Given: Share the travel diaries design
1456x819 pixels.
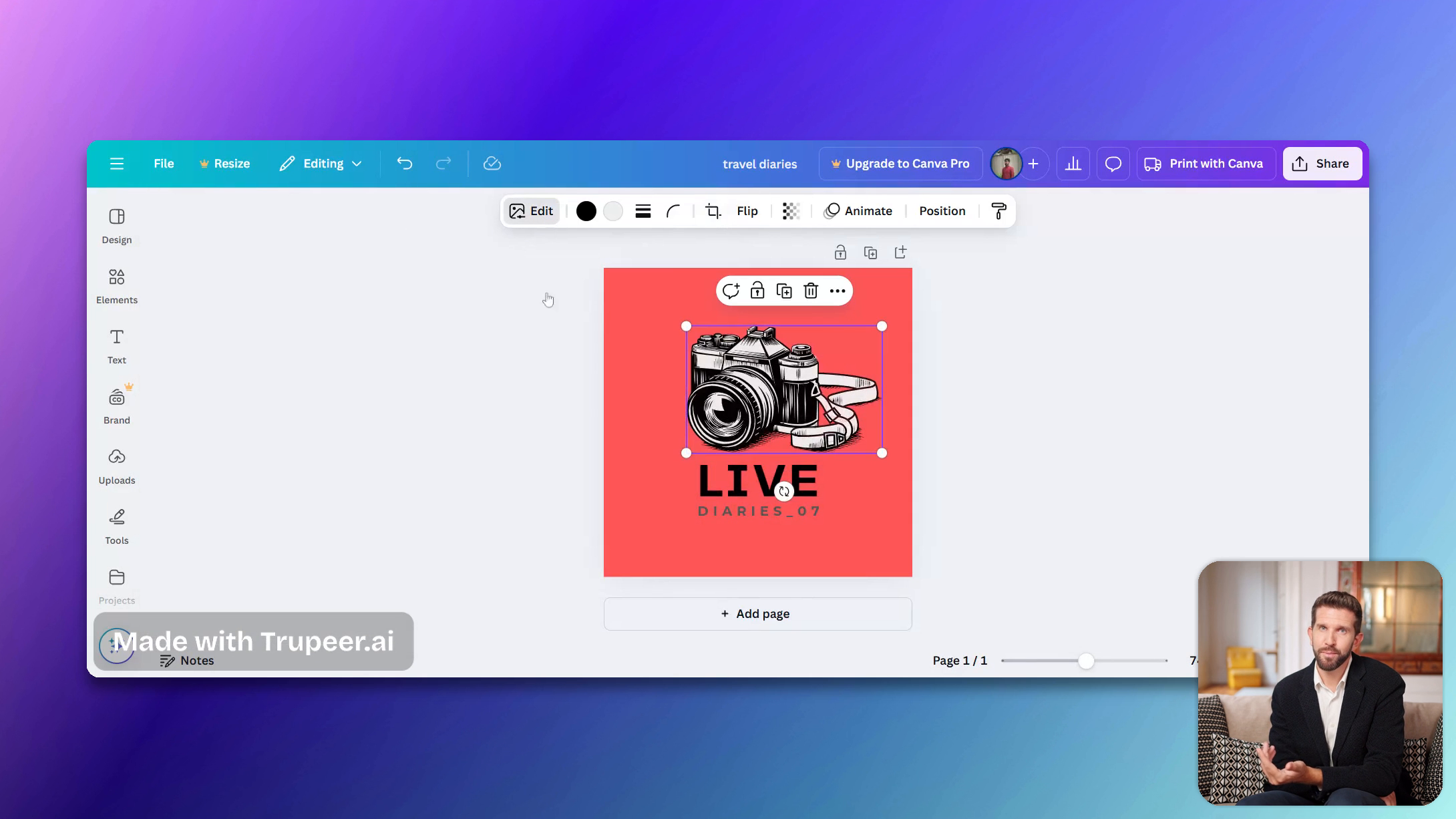Looking at the screenshot, I should [1322, 163].
